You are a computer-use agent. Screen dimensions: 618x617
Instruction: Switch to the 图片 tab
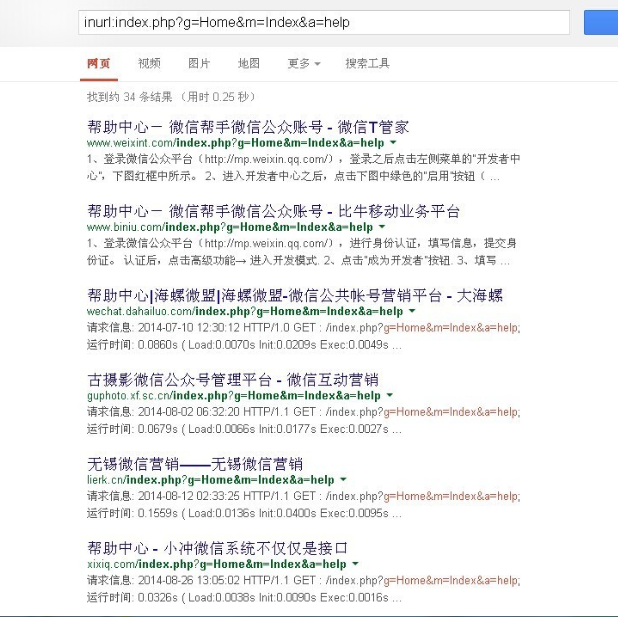point(199,63)
